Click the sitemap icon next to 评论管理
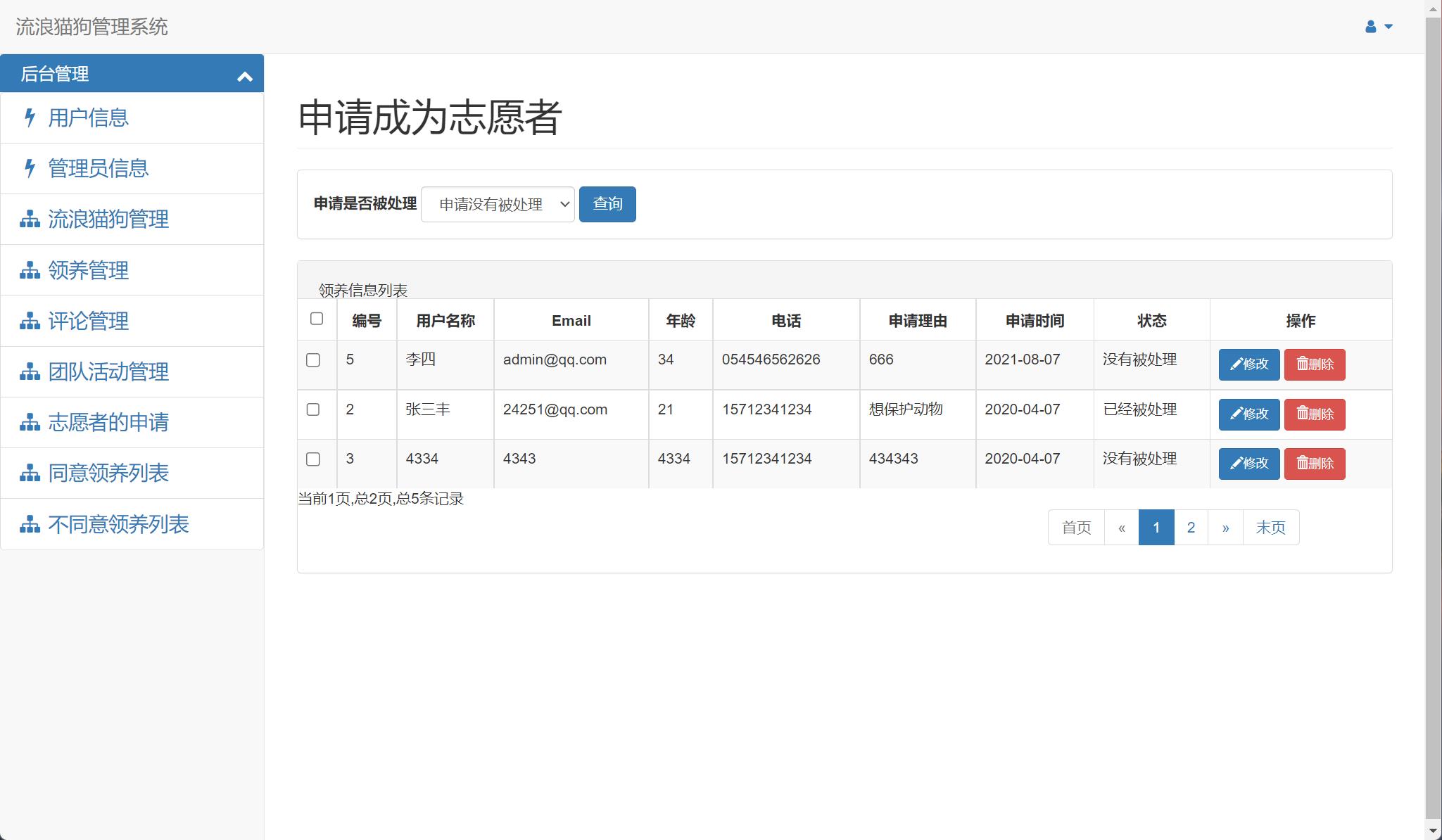The image size is (1442, 840). click(29, 321)
